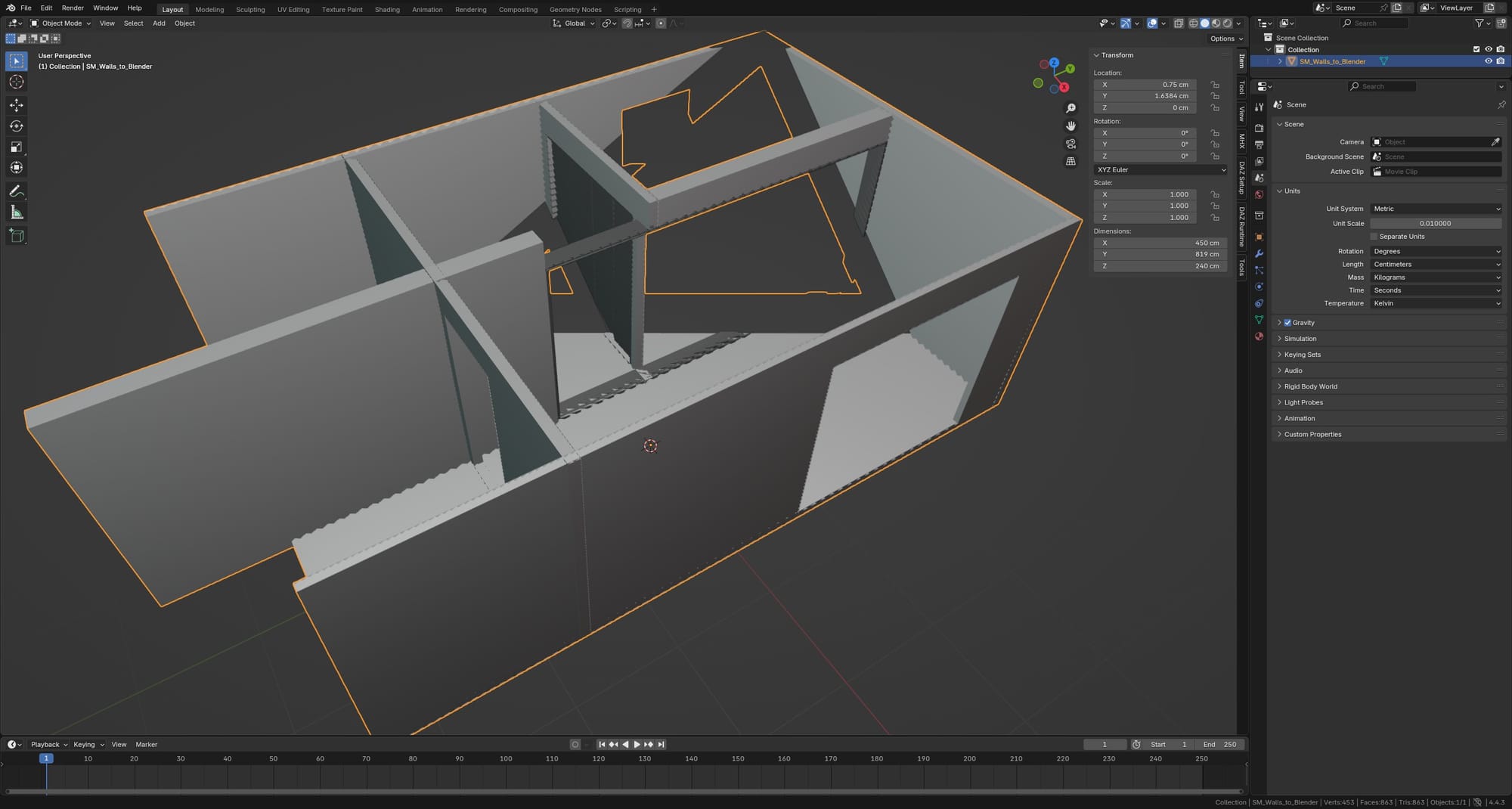Expand the Simulation panel
Viewport: 1512px width, 809px height.
point(1300,339)
